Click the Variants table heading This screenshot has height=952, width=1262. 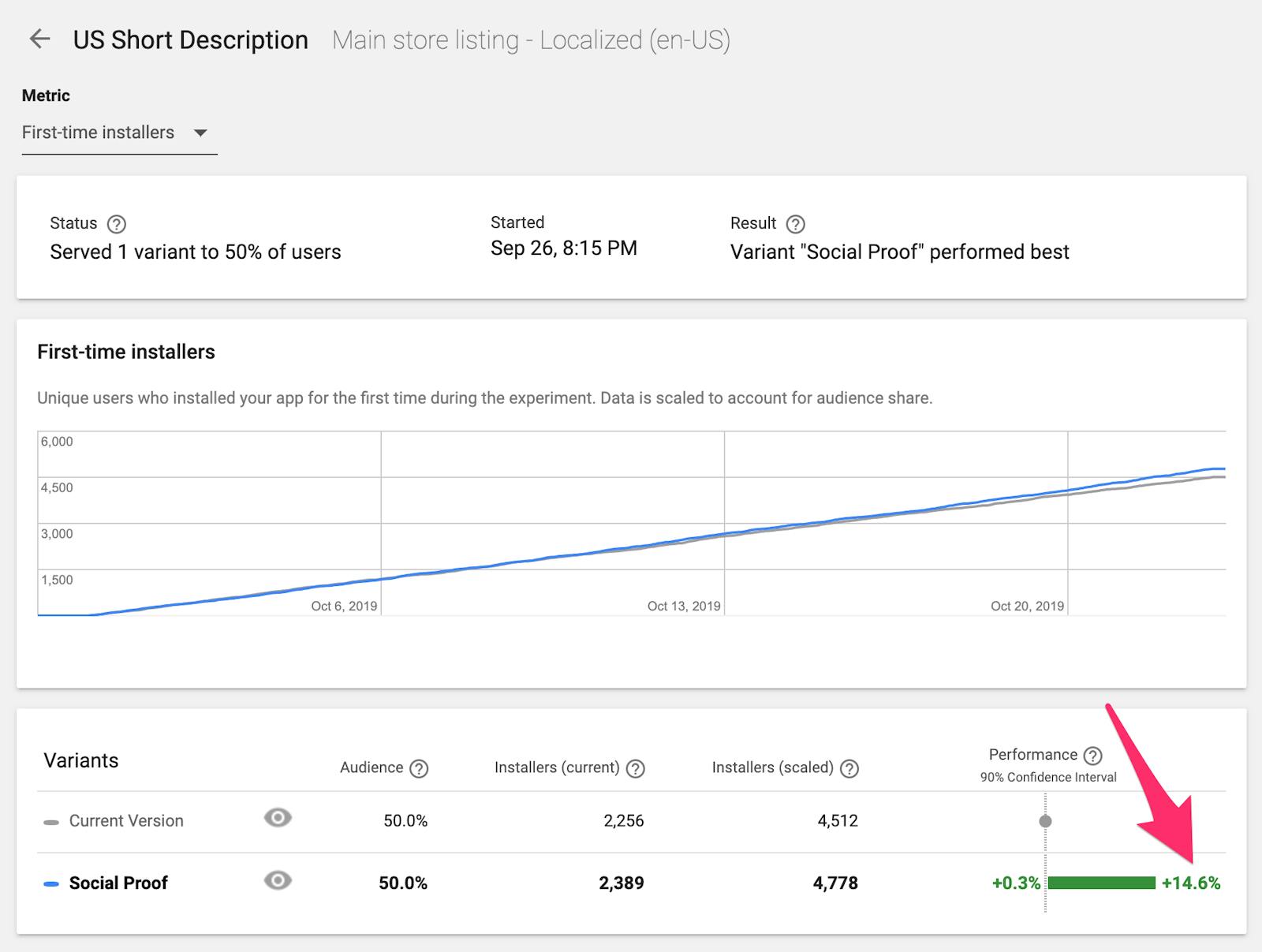pyautogui.click(x=81, y=761)
